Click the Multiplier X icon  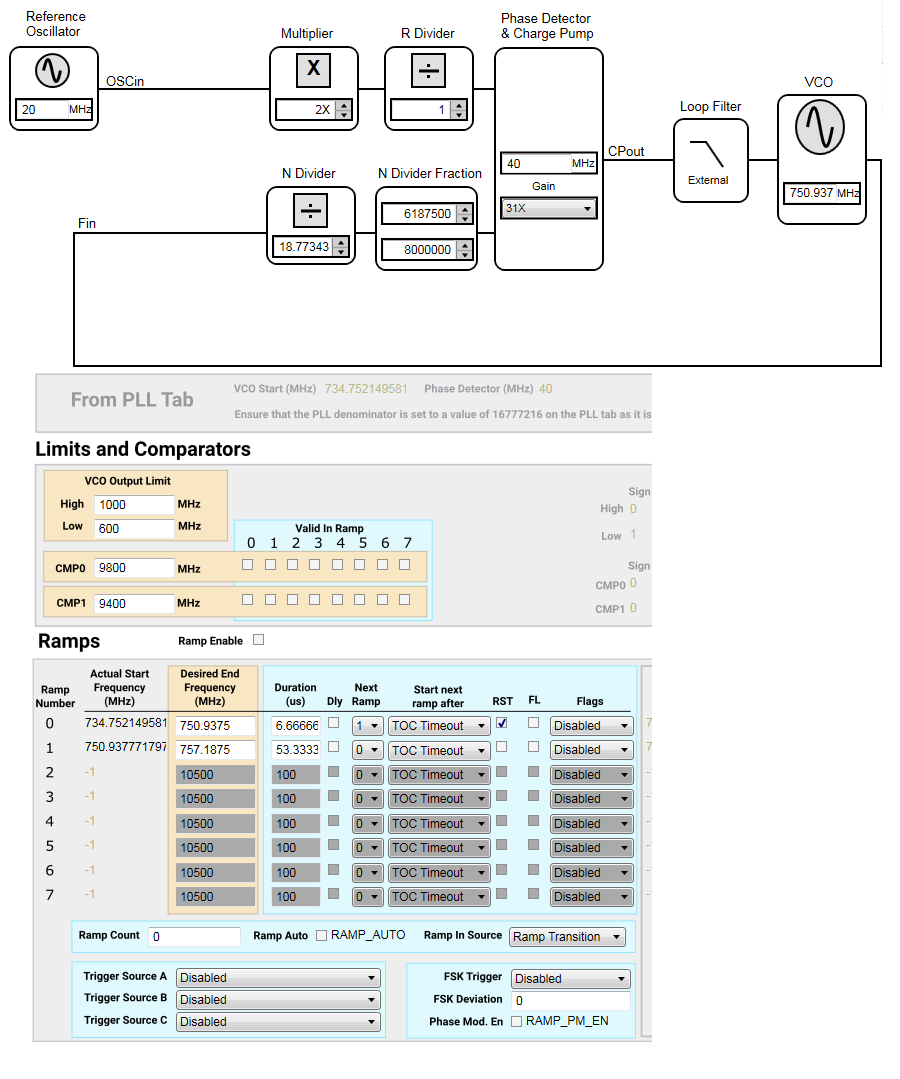(x=313, y=70)
